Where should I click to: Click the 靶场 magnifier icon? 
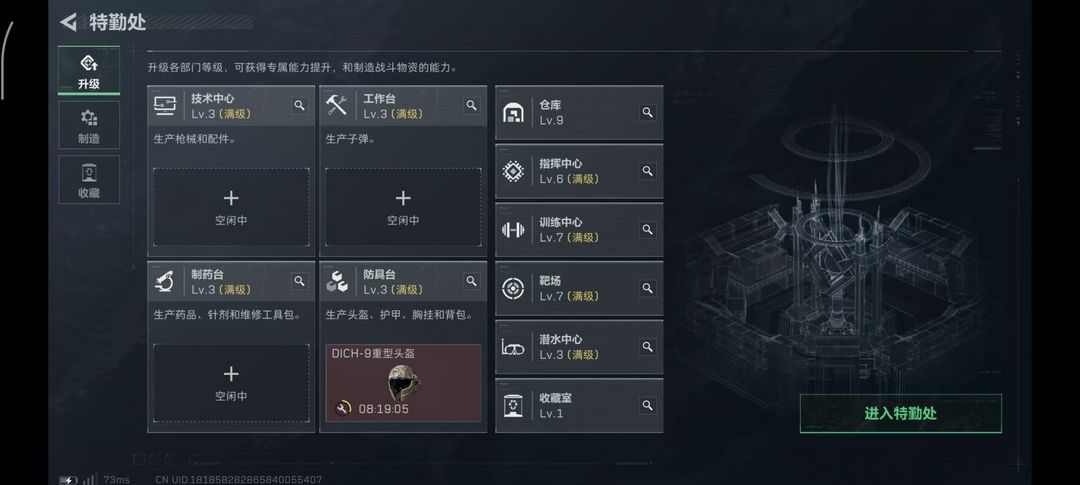point(647,288)
